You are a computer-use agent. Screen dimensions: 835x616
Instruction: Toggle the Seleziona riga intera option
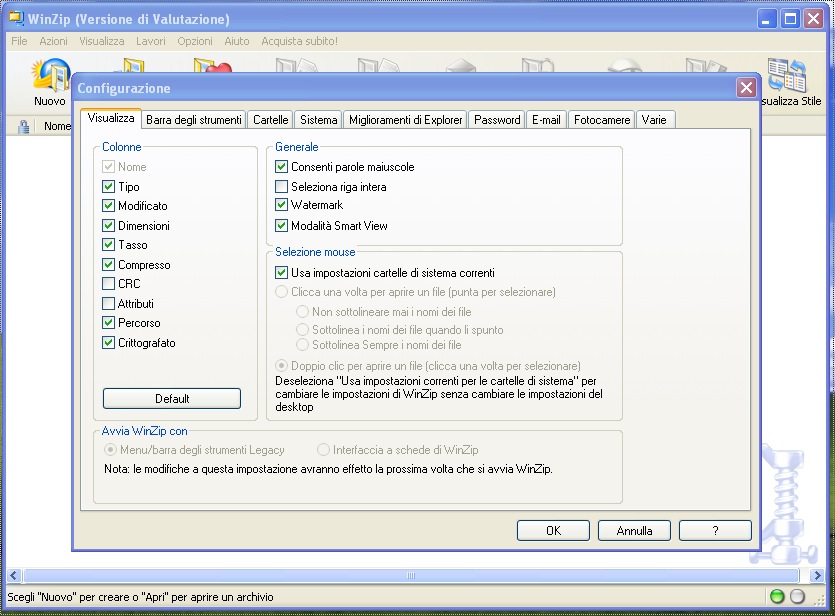[281, 187]
